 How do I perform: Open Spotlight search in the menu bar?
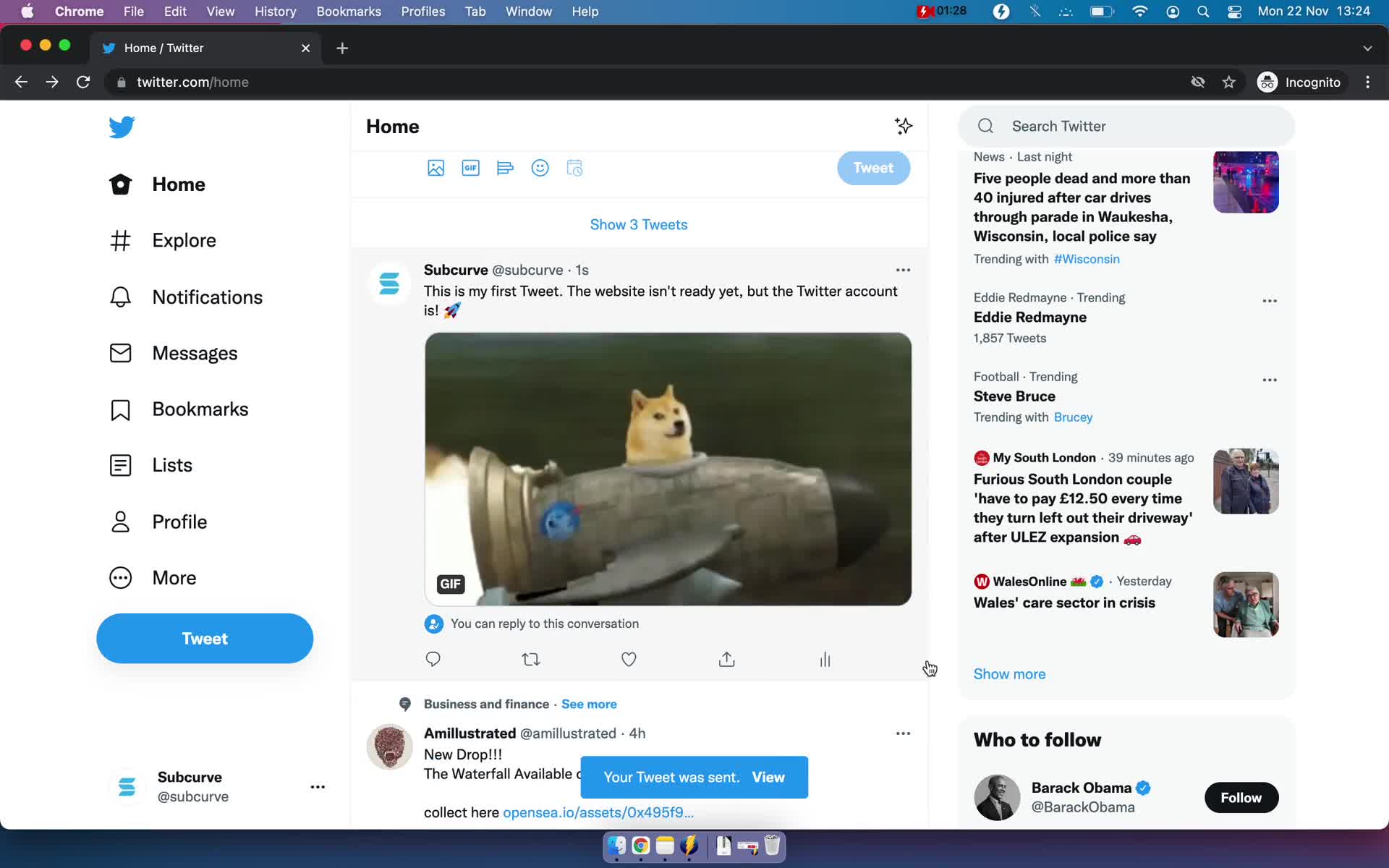(x=1202, y=12)
